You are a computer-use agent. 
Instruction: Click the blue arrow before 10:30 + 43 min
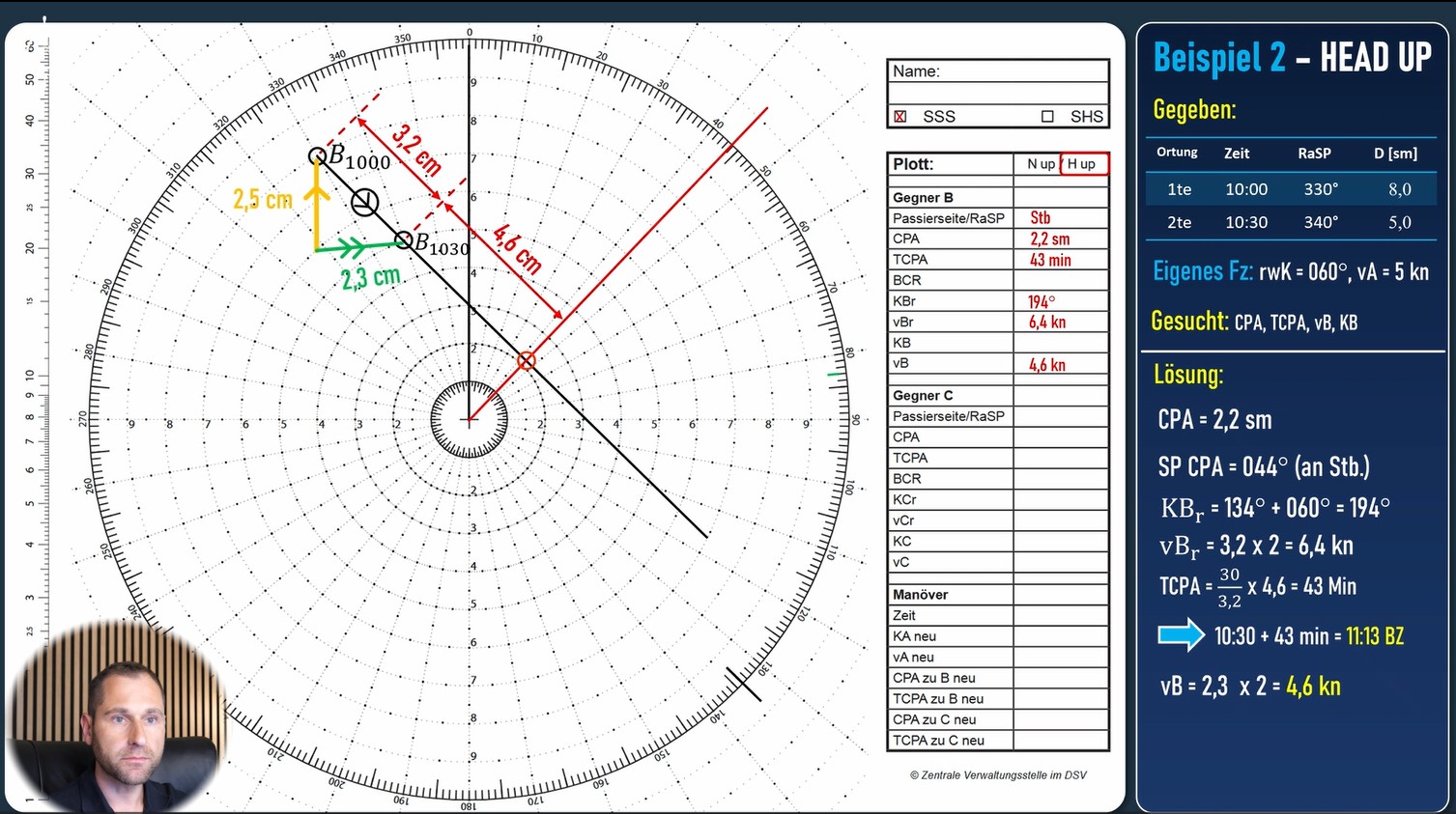(x=1181, y=635)
